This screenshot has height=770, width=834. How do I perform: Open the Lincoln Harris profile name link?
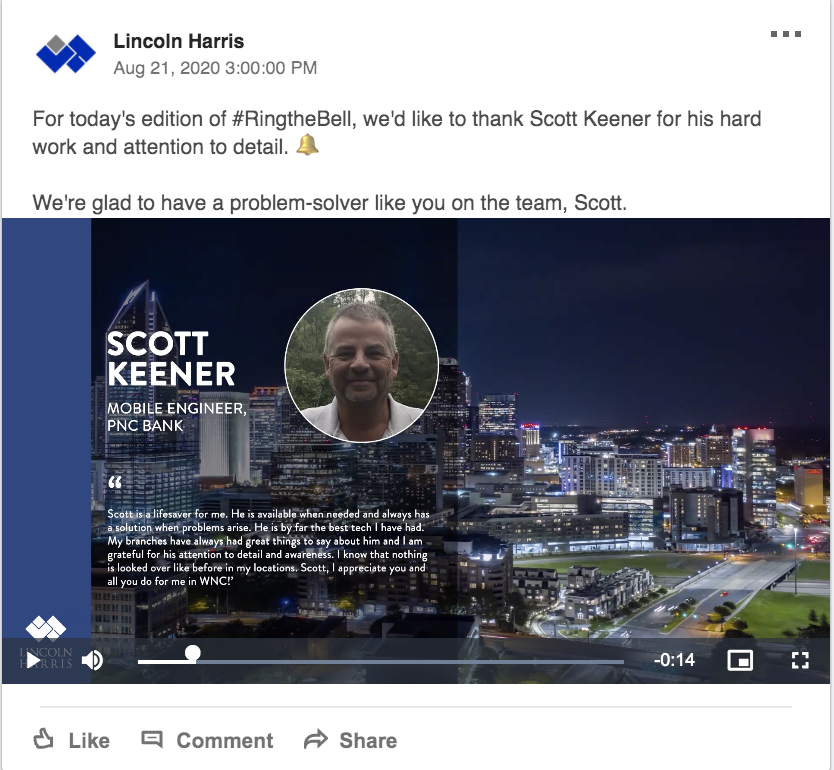(x=179, y=41)
